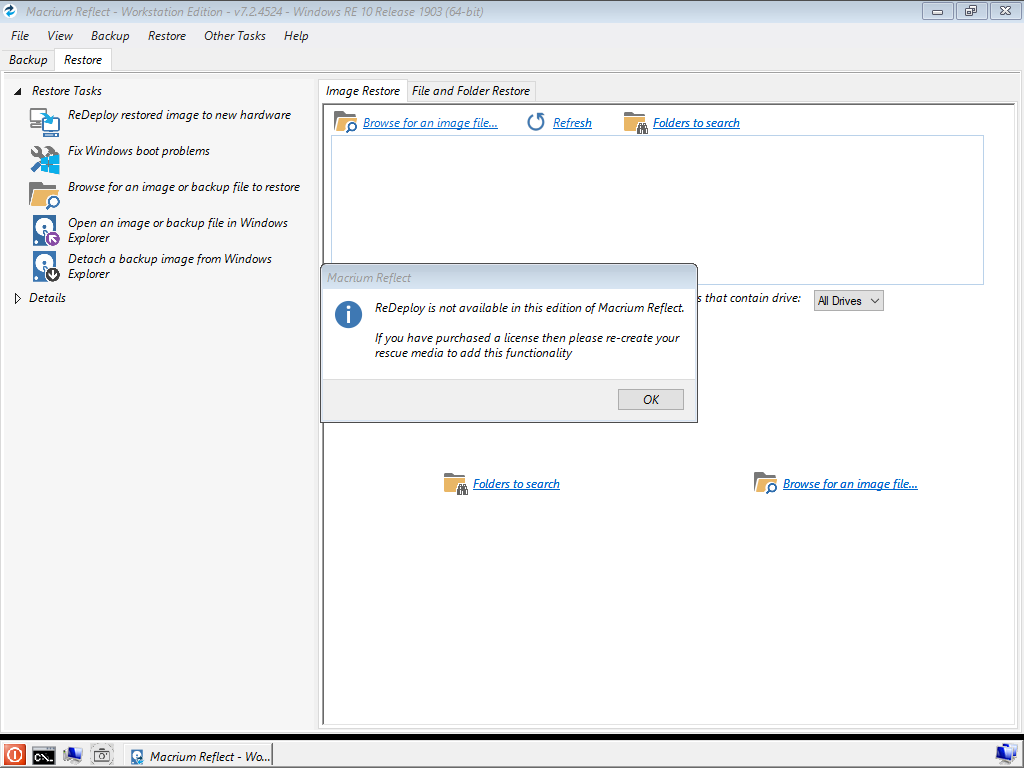Click the browse-to-restore folder icon in the sidebar
This screenshot has width=1024, height=768.
(44, 195)
